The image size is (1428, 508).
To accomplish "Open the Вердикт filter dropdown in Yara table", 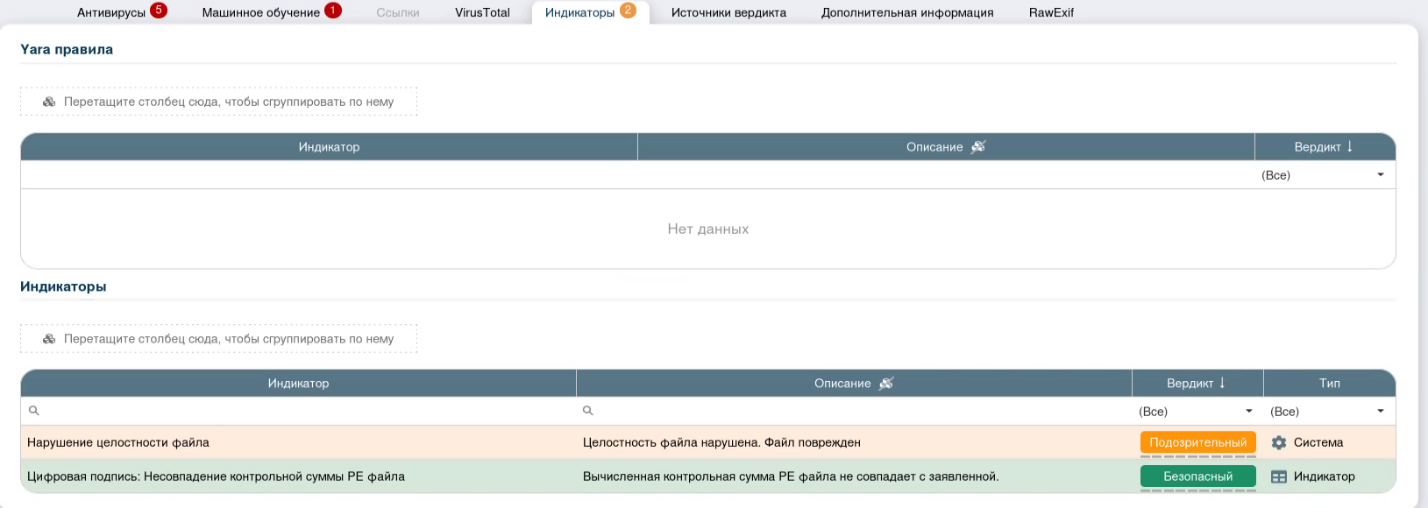I will [x=1380, y=175].
